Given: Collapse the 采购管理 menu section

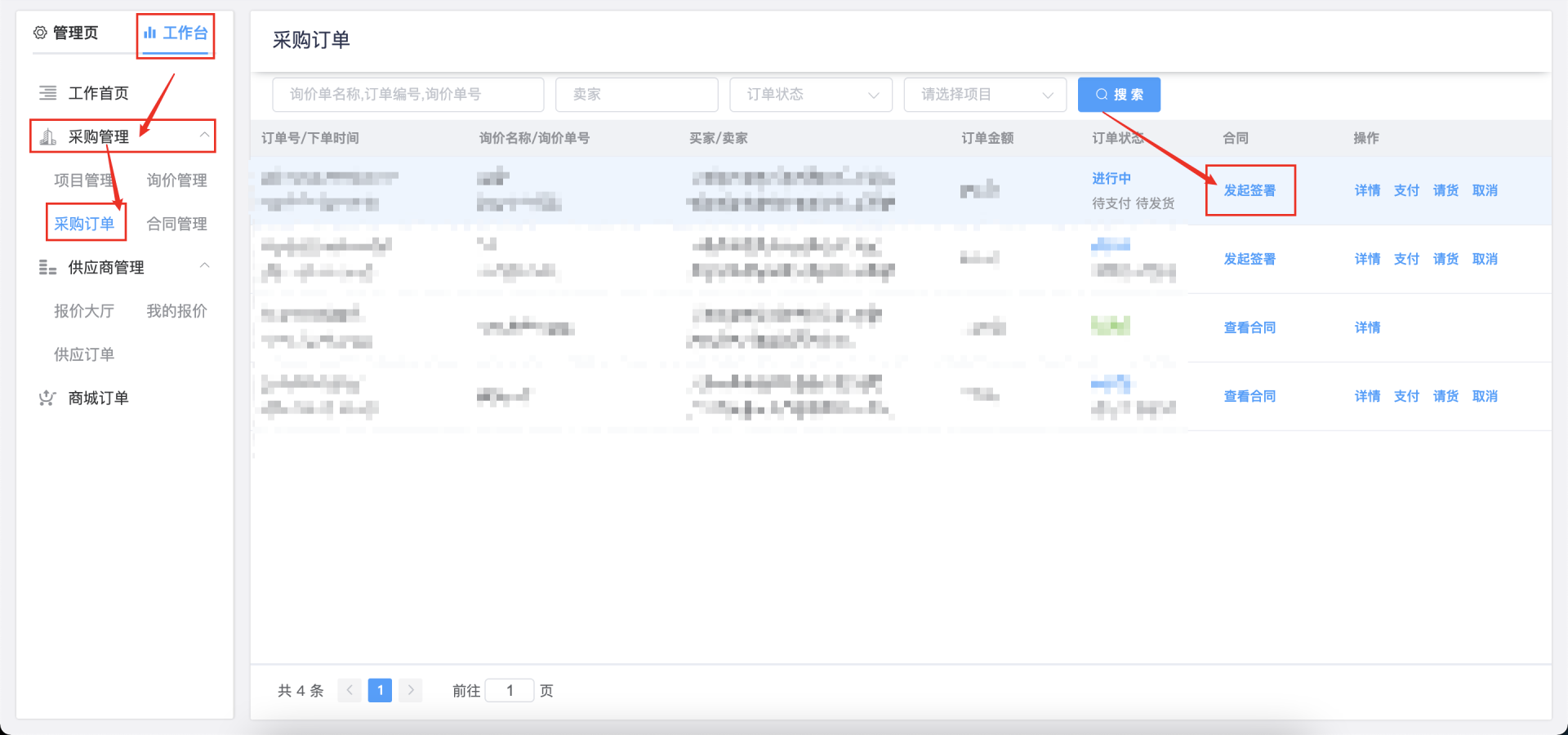Looking at the screenshot, I should pos(204,135).
